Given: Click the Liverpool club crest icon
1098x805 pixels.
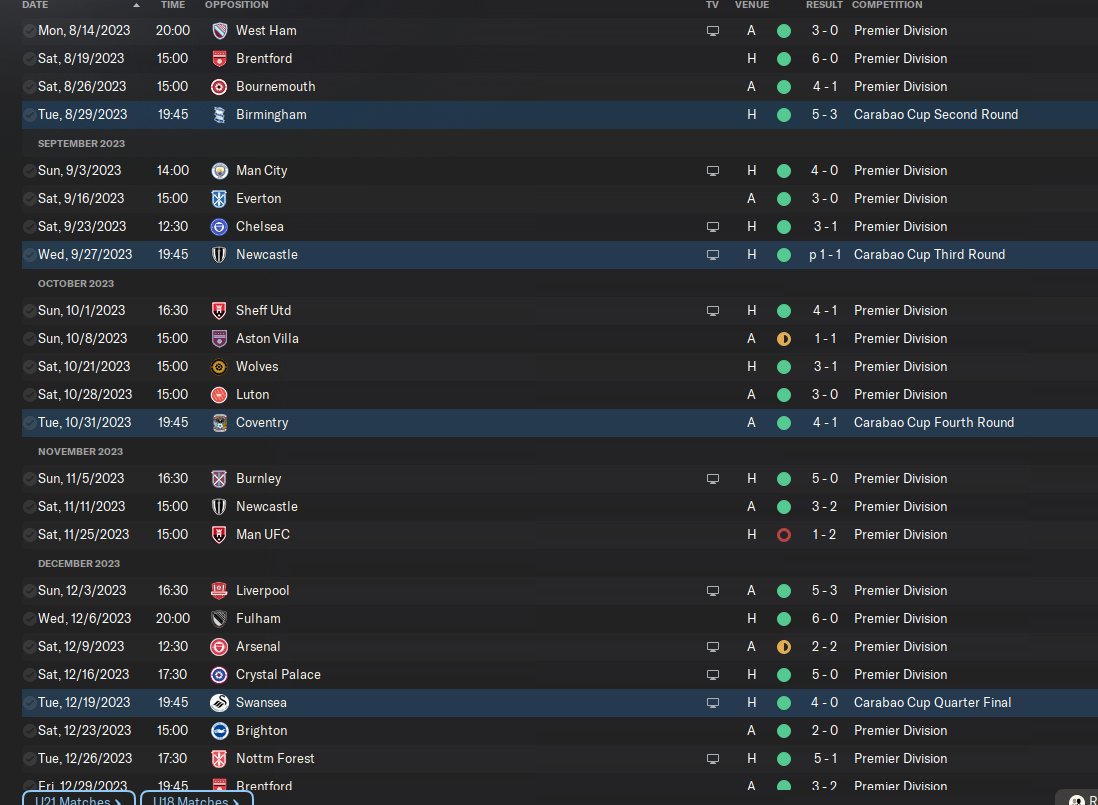Looking at the screenshot, I should pos(220,591).
